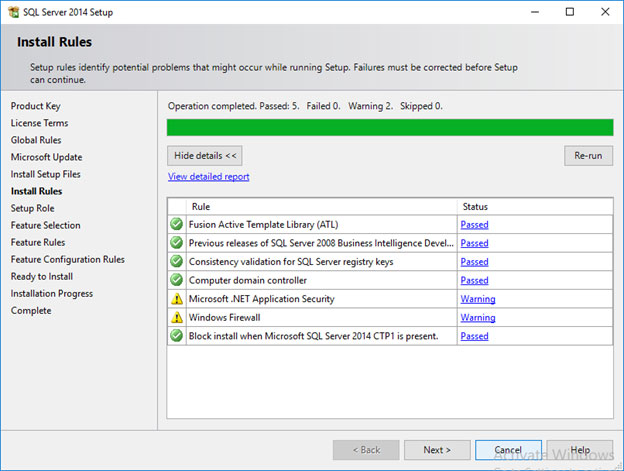The width and height of the screenshot is (624, 471).
Task: Select Product Key step in sidebar
Action: (x=35, y=106)
